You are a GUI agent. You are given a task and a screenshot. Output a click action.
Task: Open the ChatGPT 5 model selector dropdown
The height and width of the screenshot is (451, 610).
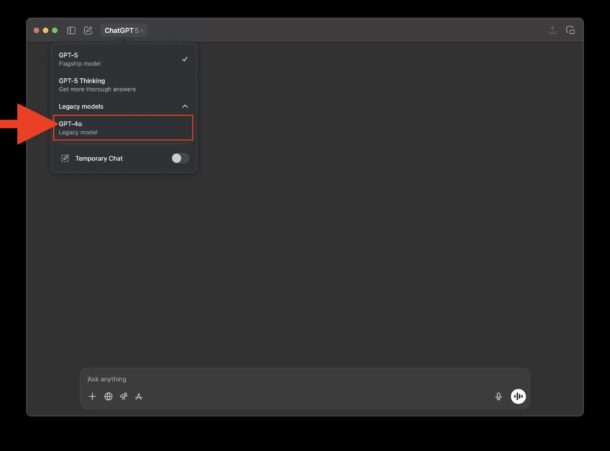(124, 30)
